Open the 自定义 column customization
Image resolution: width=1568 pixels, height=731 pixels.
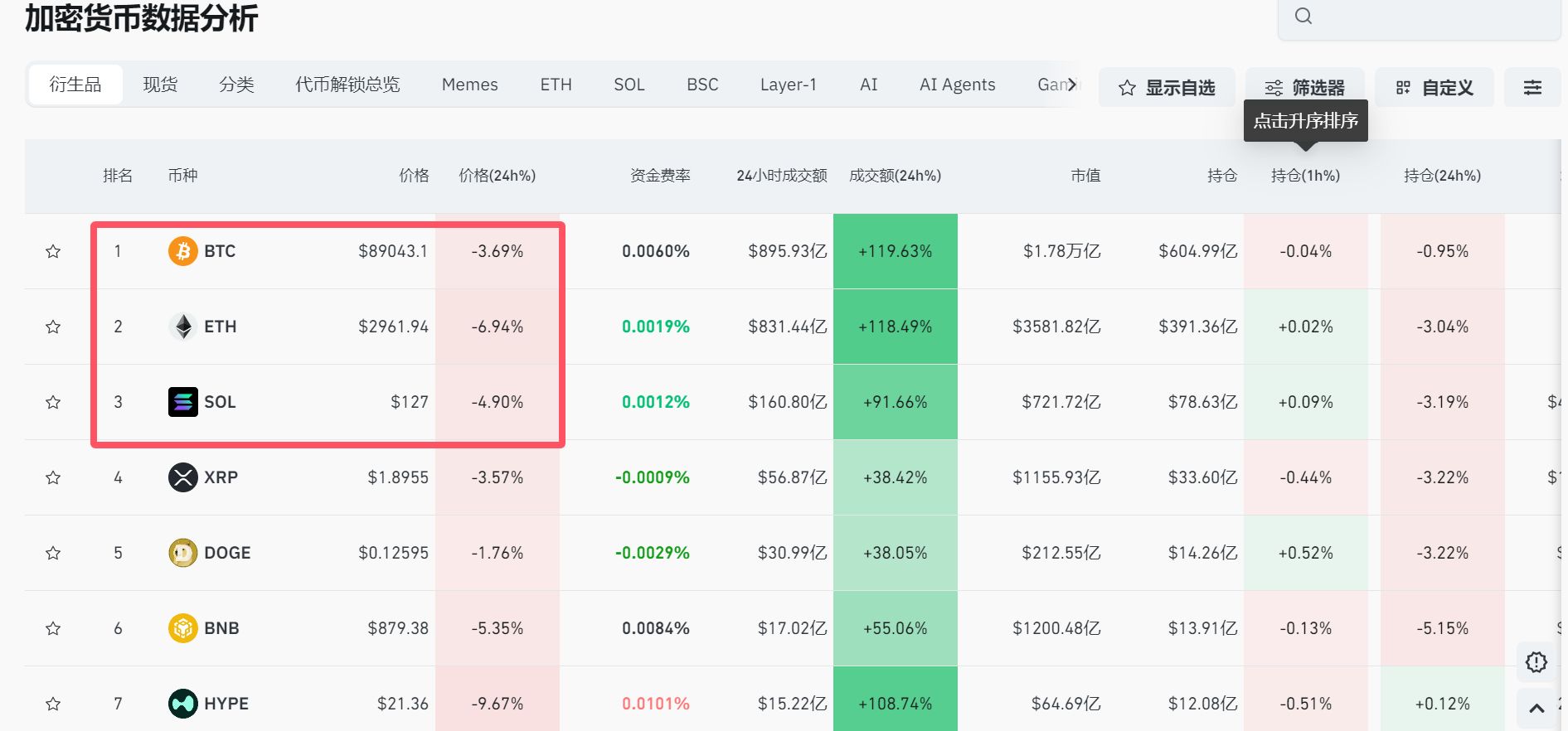(1434, 88)
